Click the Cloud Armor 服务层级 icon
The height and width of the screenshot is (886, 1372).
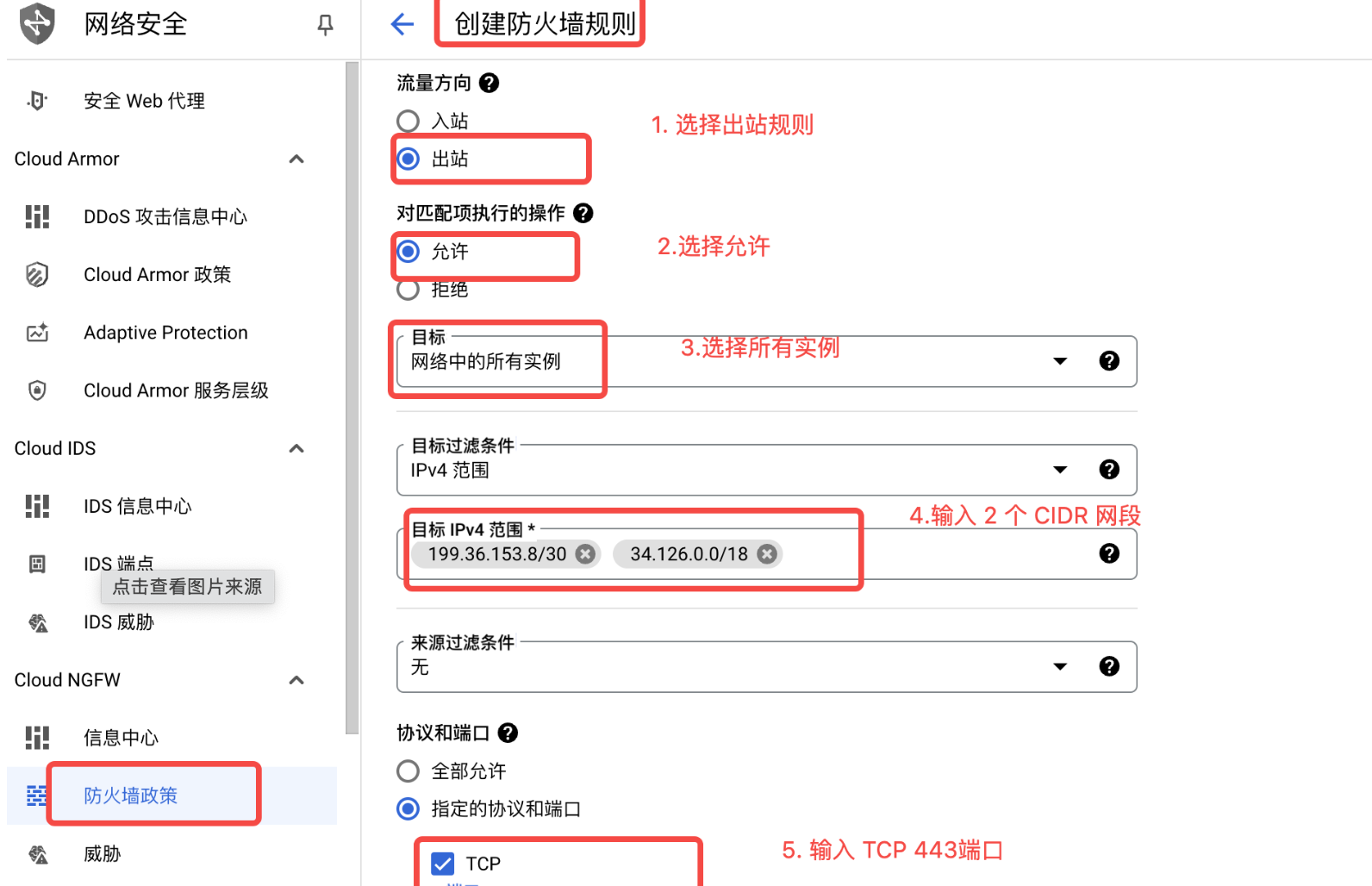[x=37, y=390]
